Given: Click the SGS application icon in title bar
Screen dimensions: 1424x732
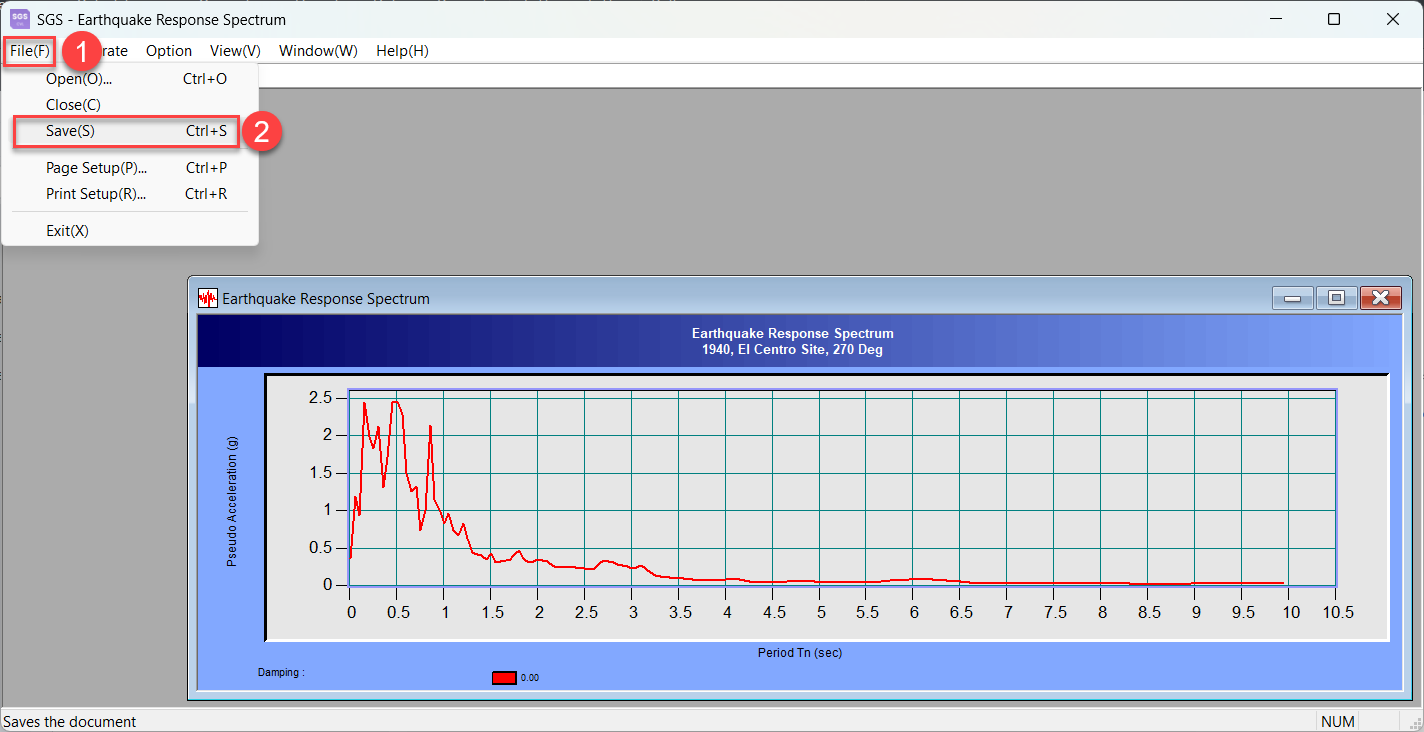Looking at the screenshot, I should (x=20, y=18).
